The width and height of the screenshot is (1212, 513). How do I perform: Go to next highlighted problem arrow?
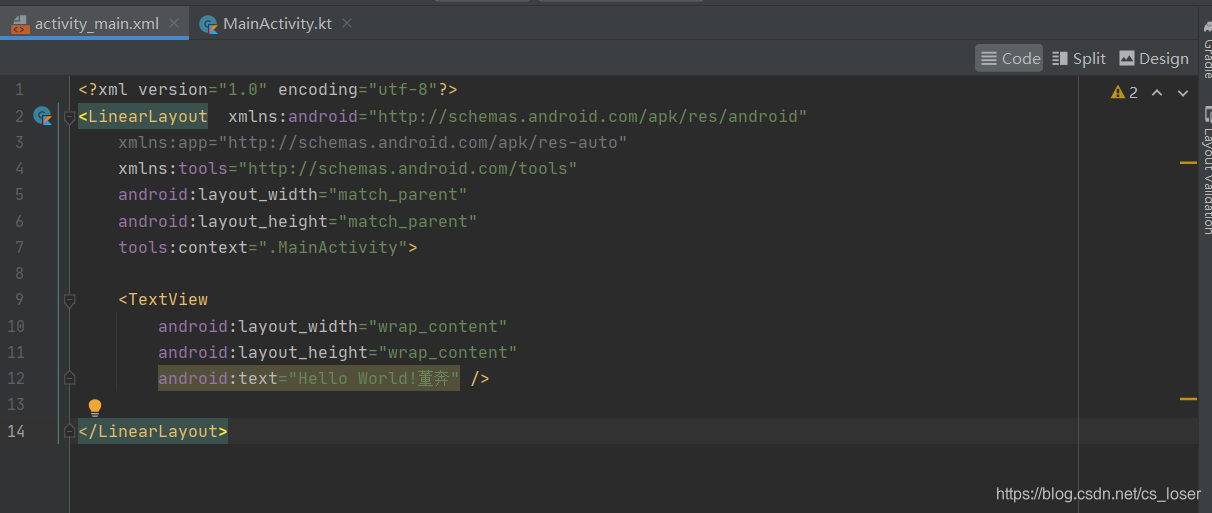1183,92
